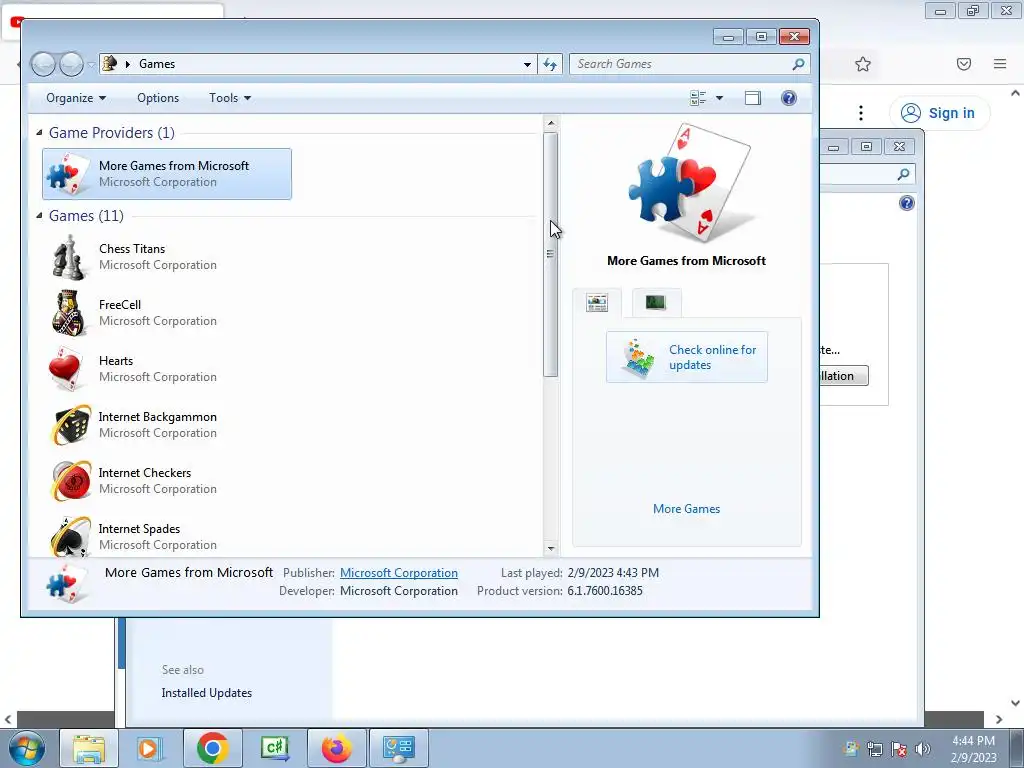Image resolution: width=1024 pixels, height=768 pixels.
Task: Switch to Firefox from the taskbar
Action: [336, 748]
